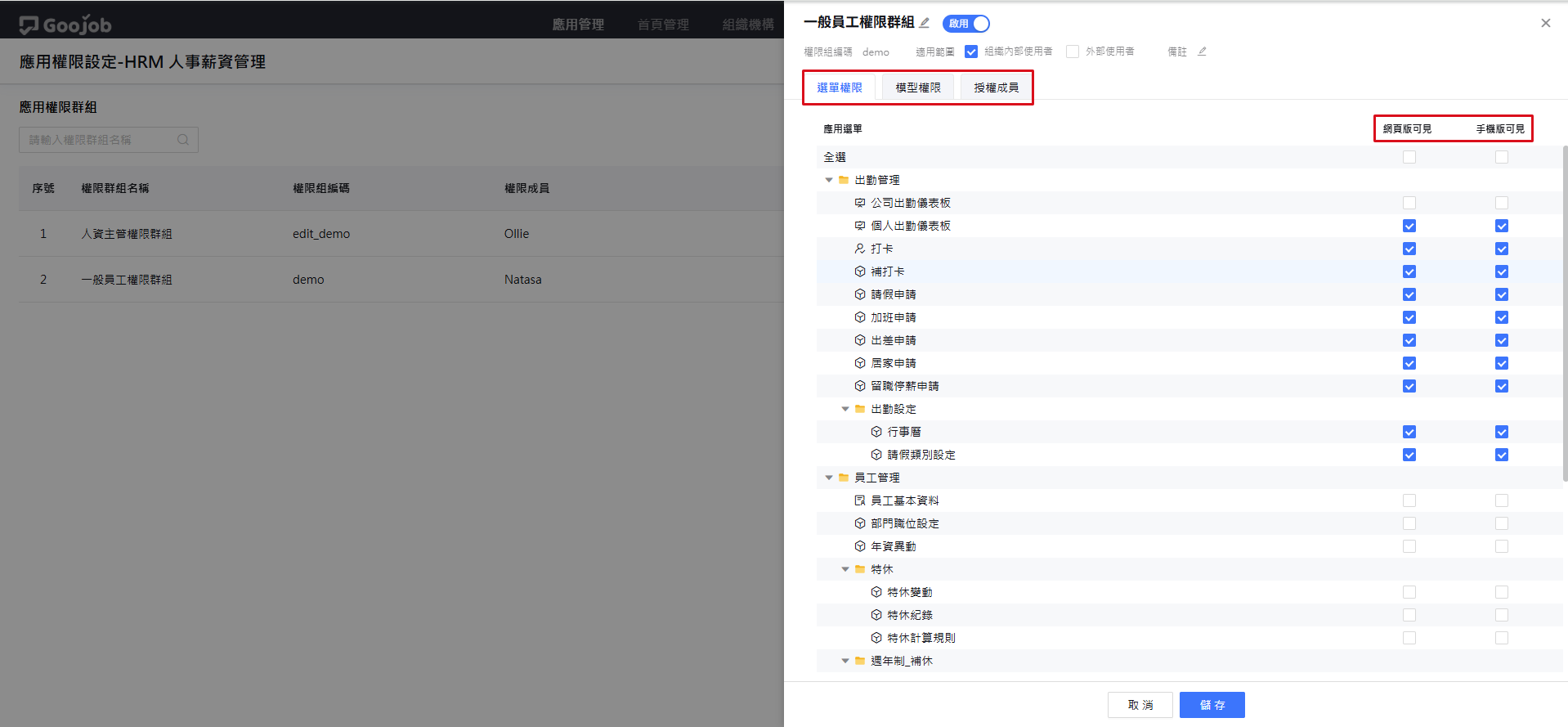
Task: Click the cube icon beside 留職停薪申請
Action: tap(860, 386)
